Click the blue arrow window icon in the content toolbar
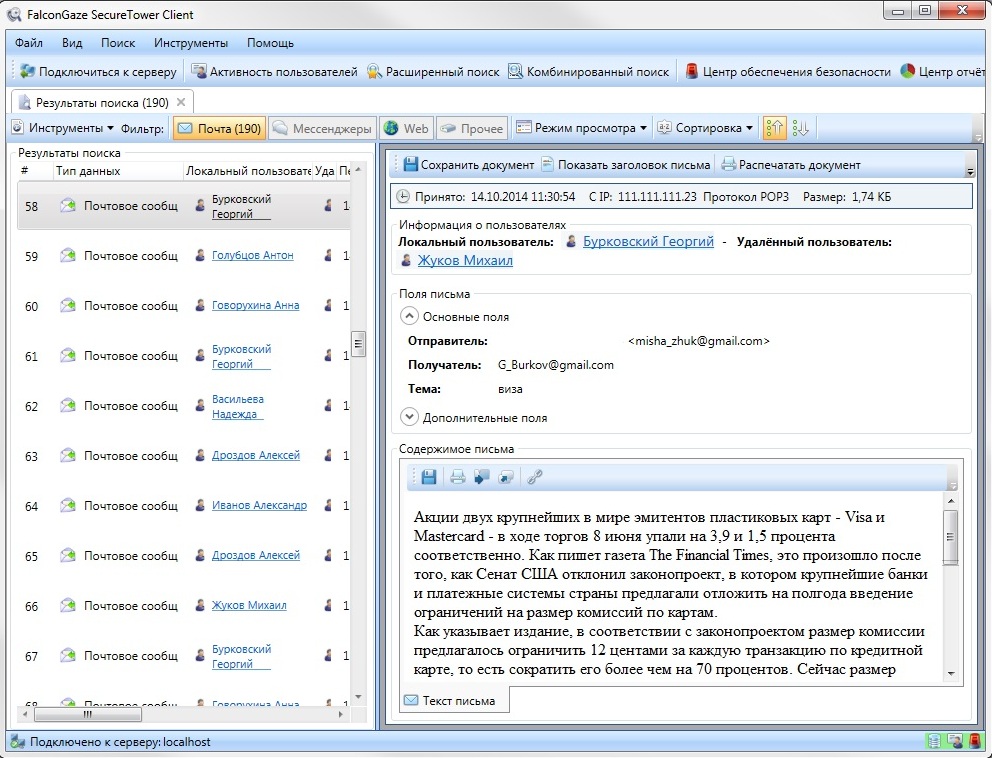992x758 pixels. pyautogui.click(x=481, y=477)
